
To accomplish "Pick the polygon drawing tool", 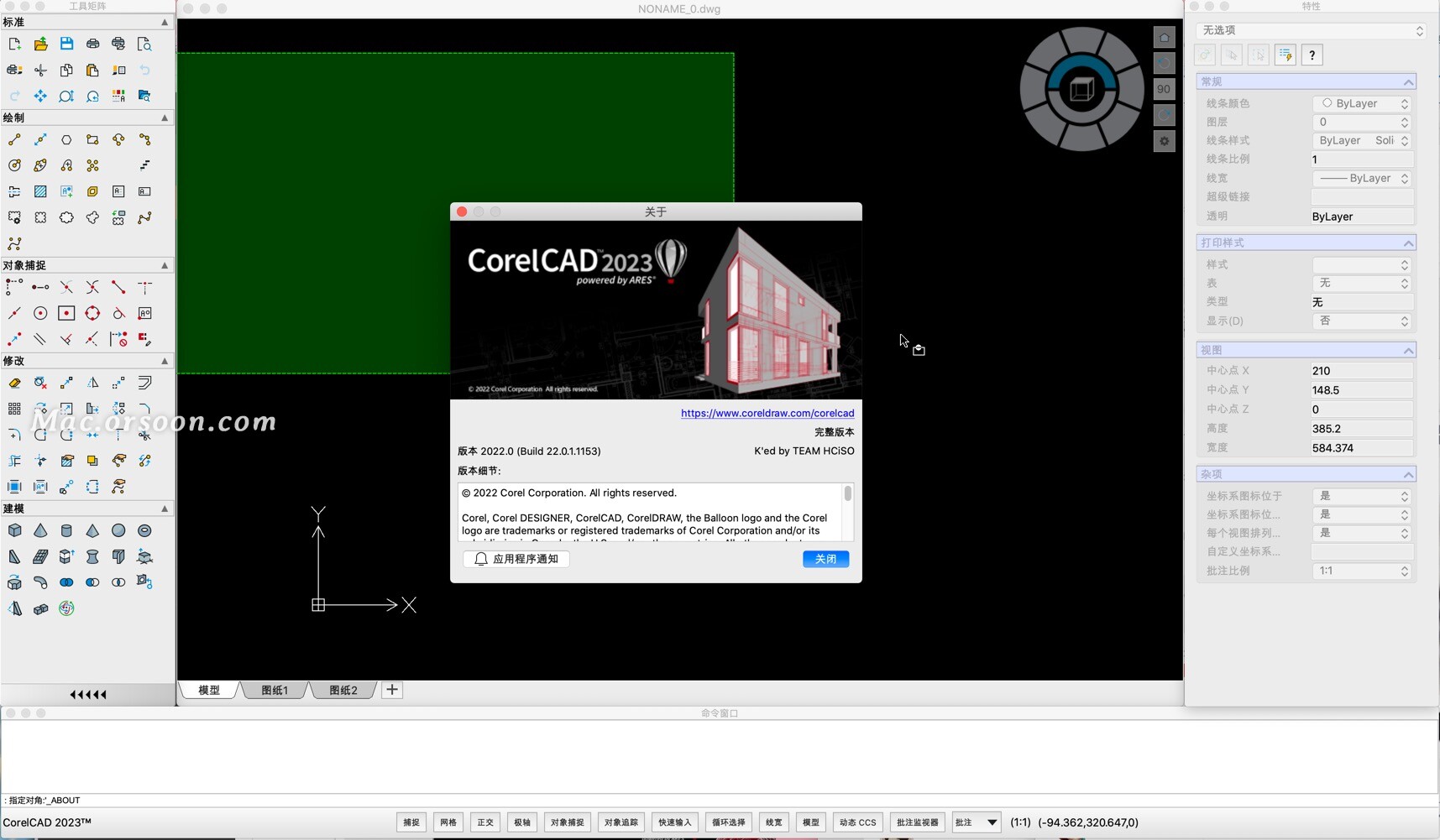I will (x=67, y=140).
